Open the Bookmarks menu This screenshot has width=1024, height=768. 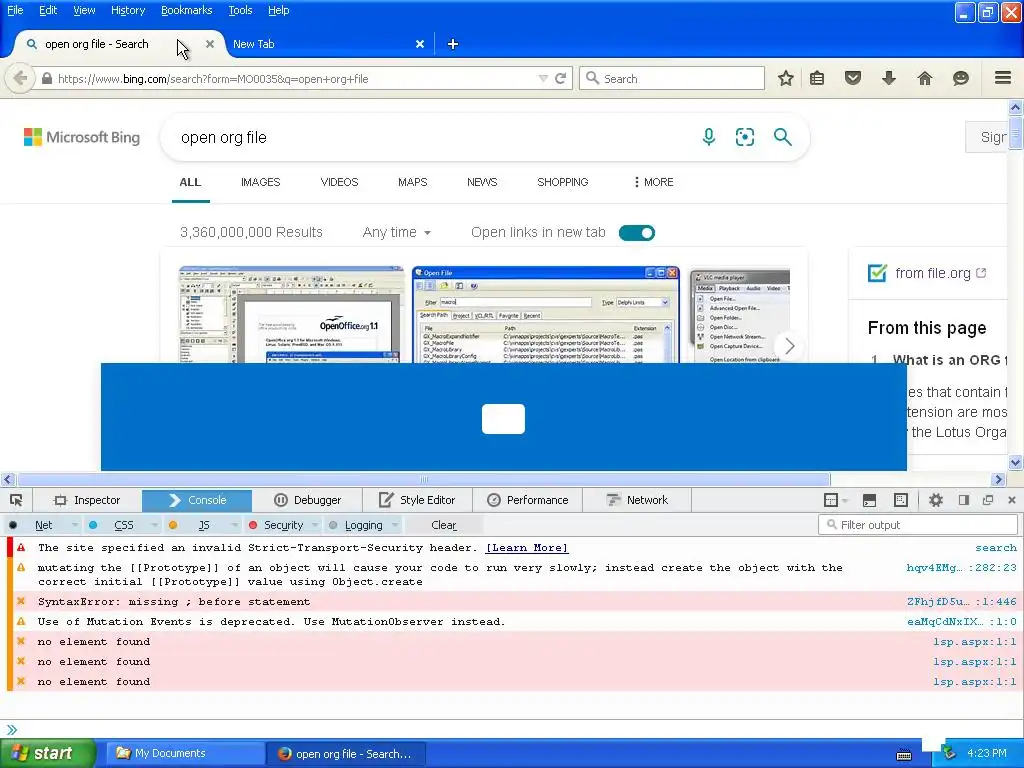[x=186, y=10]
